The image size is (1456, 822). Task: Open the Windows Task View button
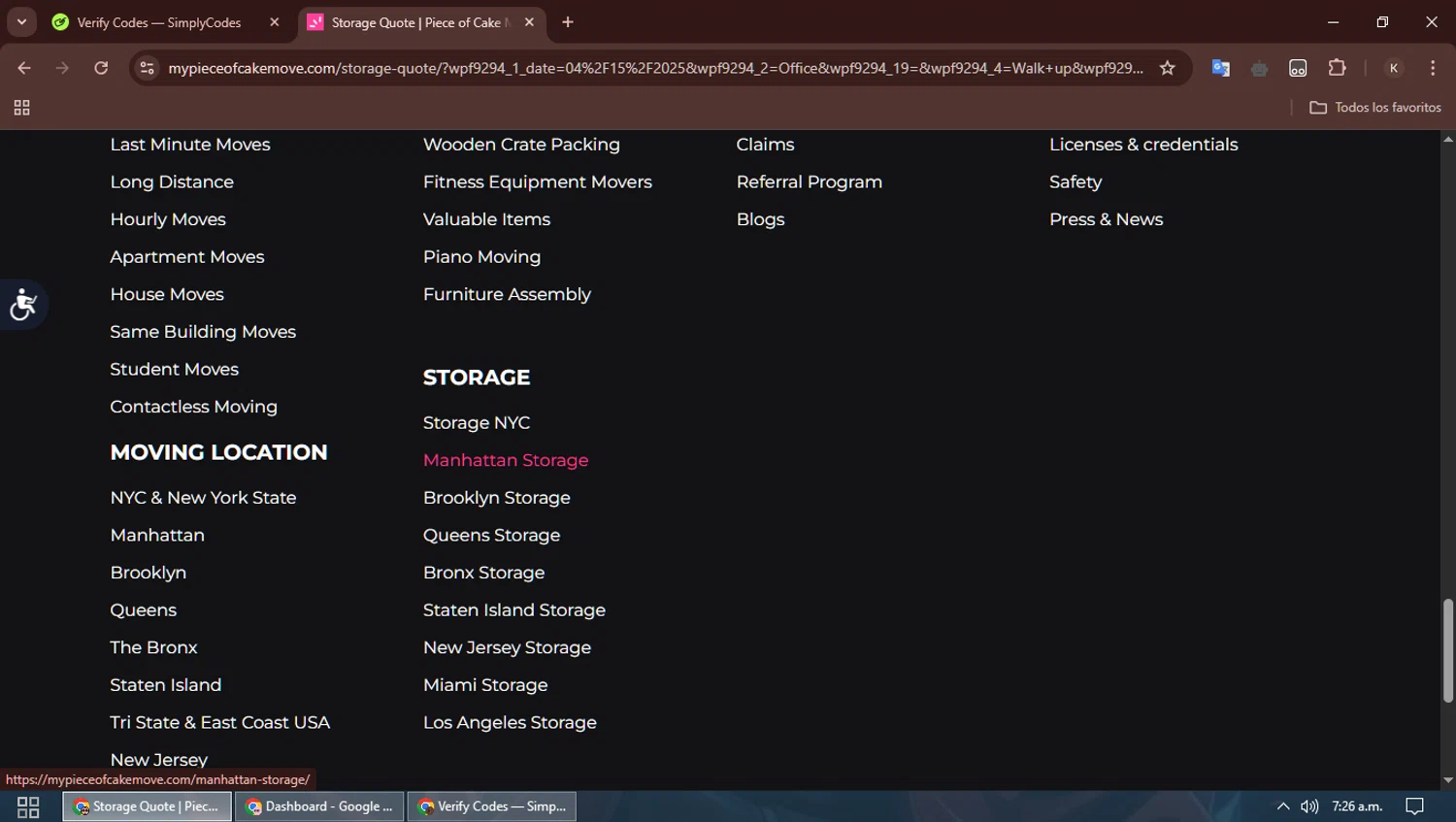28,806
